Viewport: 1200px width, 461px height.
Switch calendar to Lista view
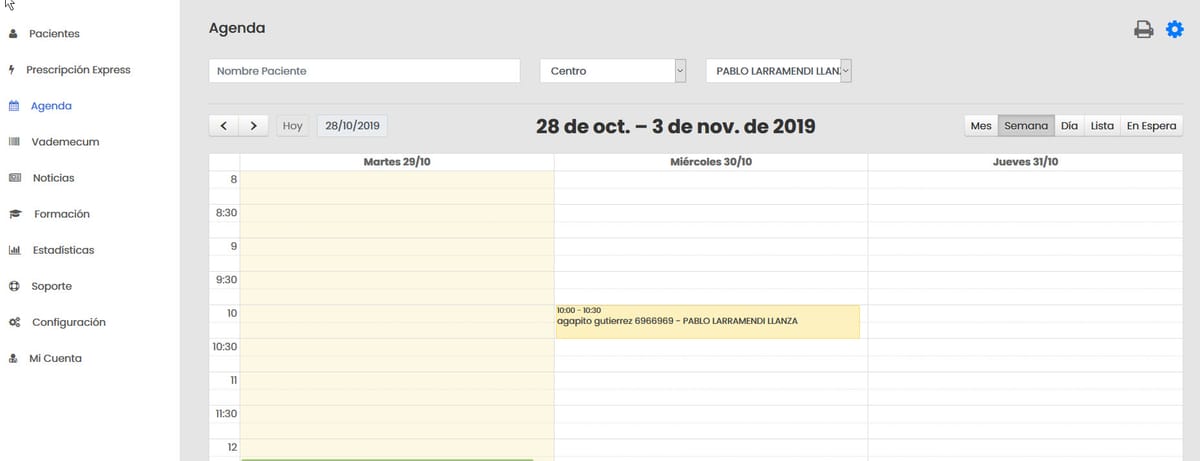click(x=1102, y=126)
